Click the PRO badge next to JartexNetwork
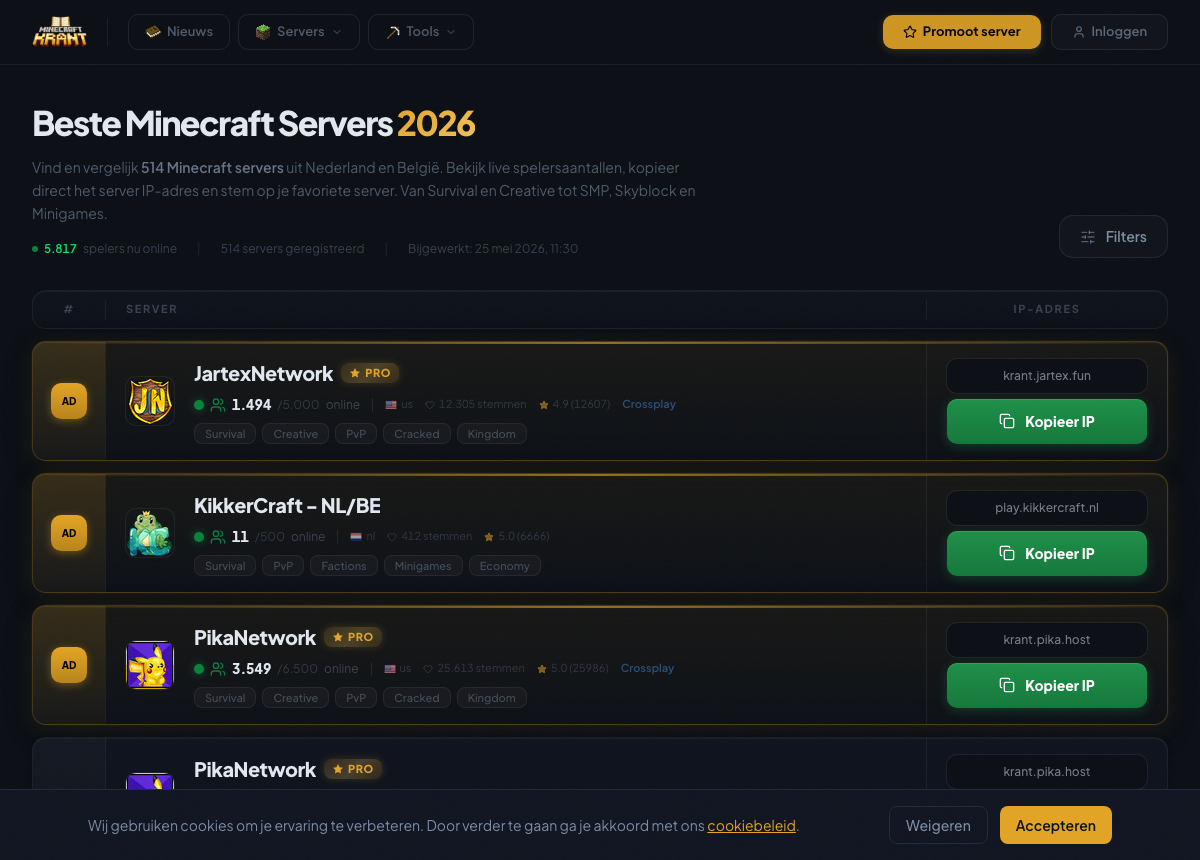The width and height of the screenshot is (1200, 860). (370, 373)
